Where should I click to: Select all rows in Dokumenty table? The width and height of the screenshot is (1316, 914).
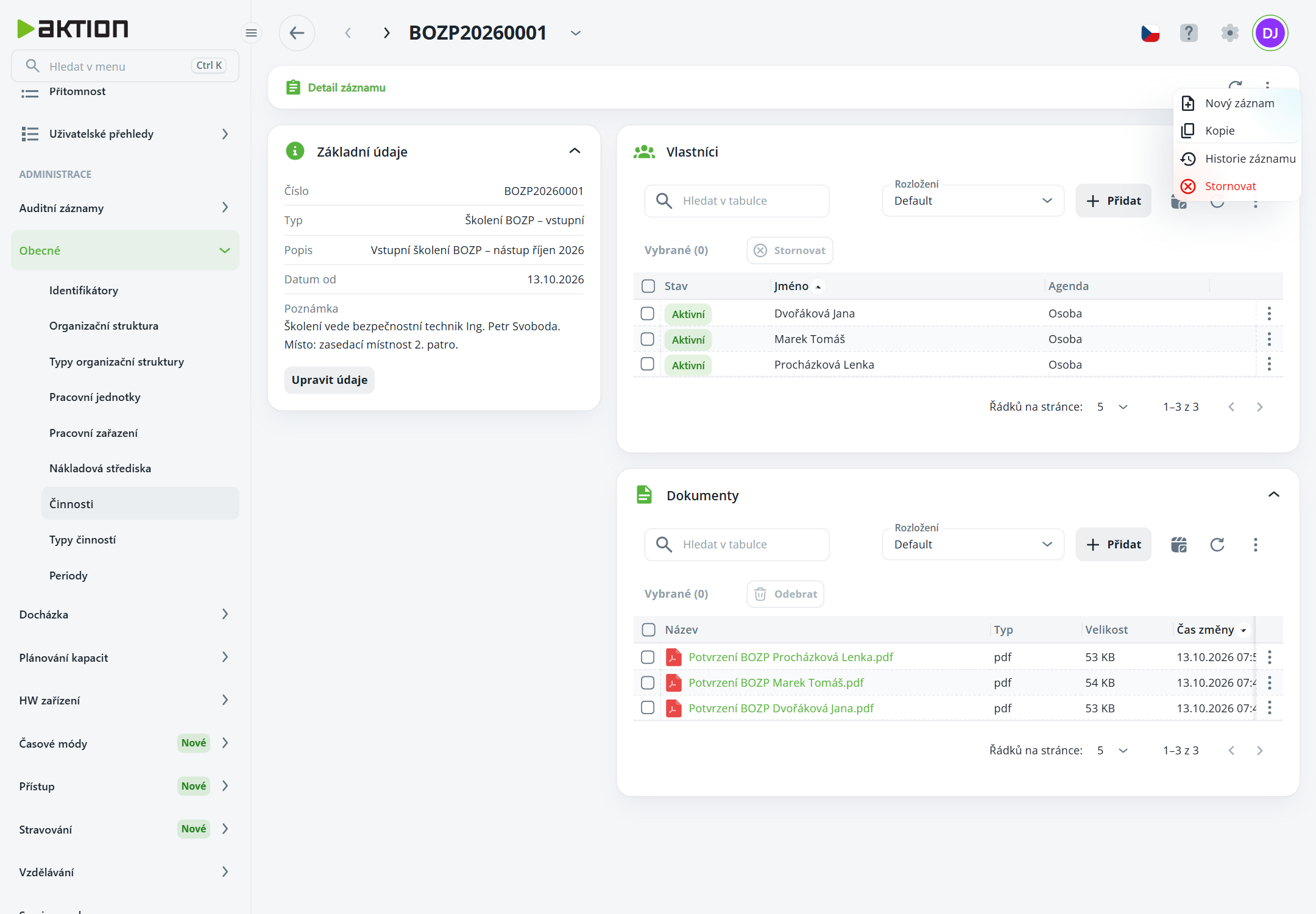pyautogui.click(x=648, y=630)
